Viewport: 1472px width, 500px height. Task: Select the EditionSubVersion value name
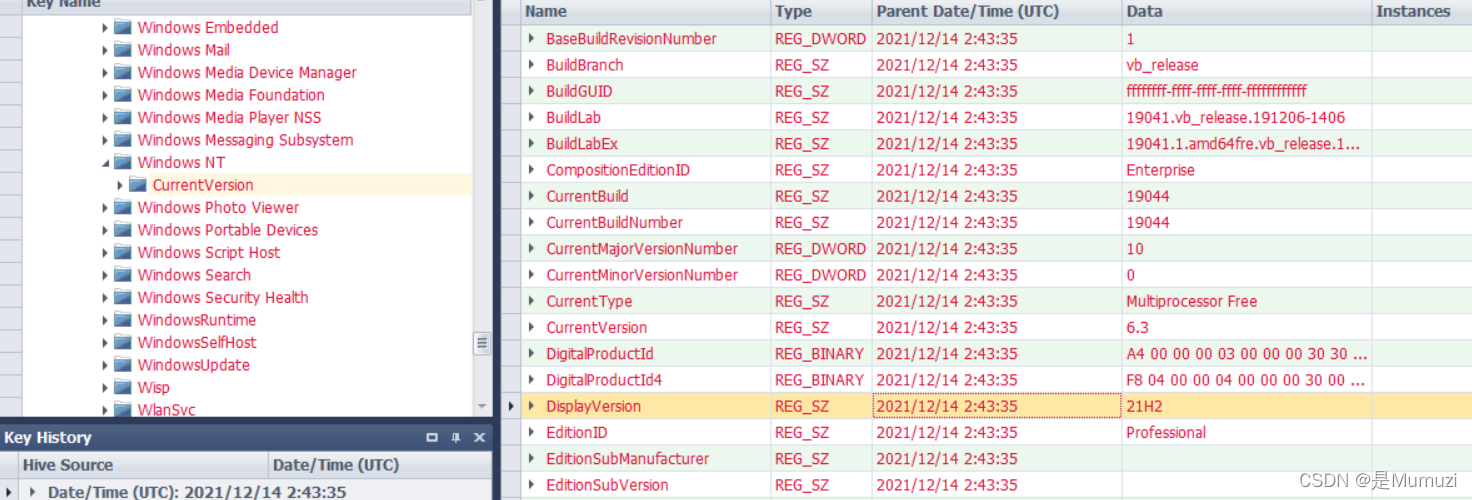(x=607, y=485)
